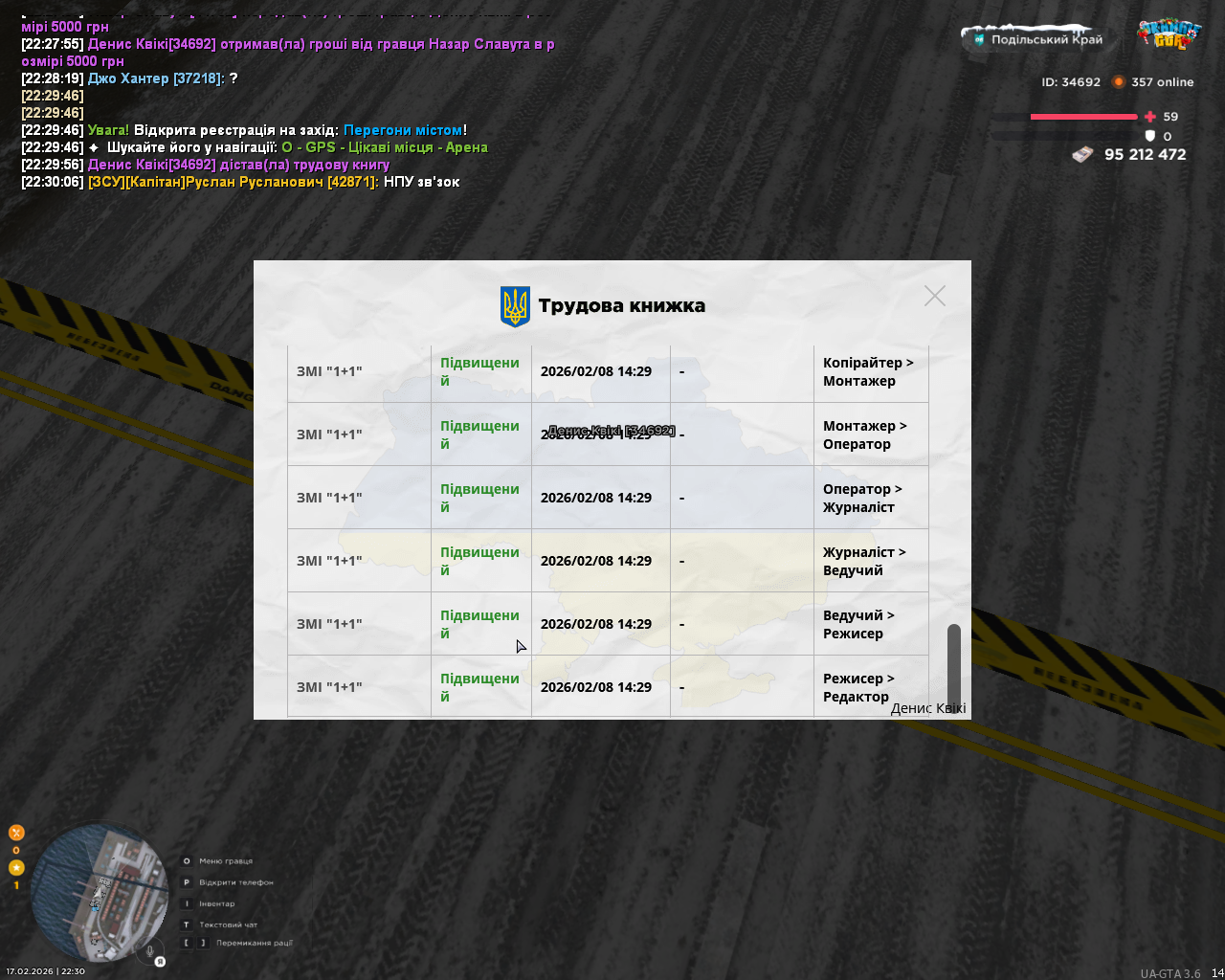The width and height of the screenshot is (1225, 980).
Task: Click the Подільський Край server badge icon
Action: [980, 39]
